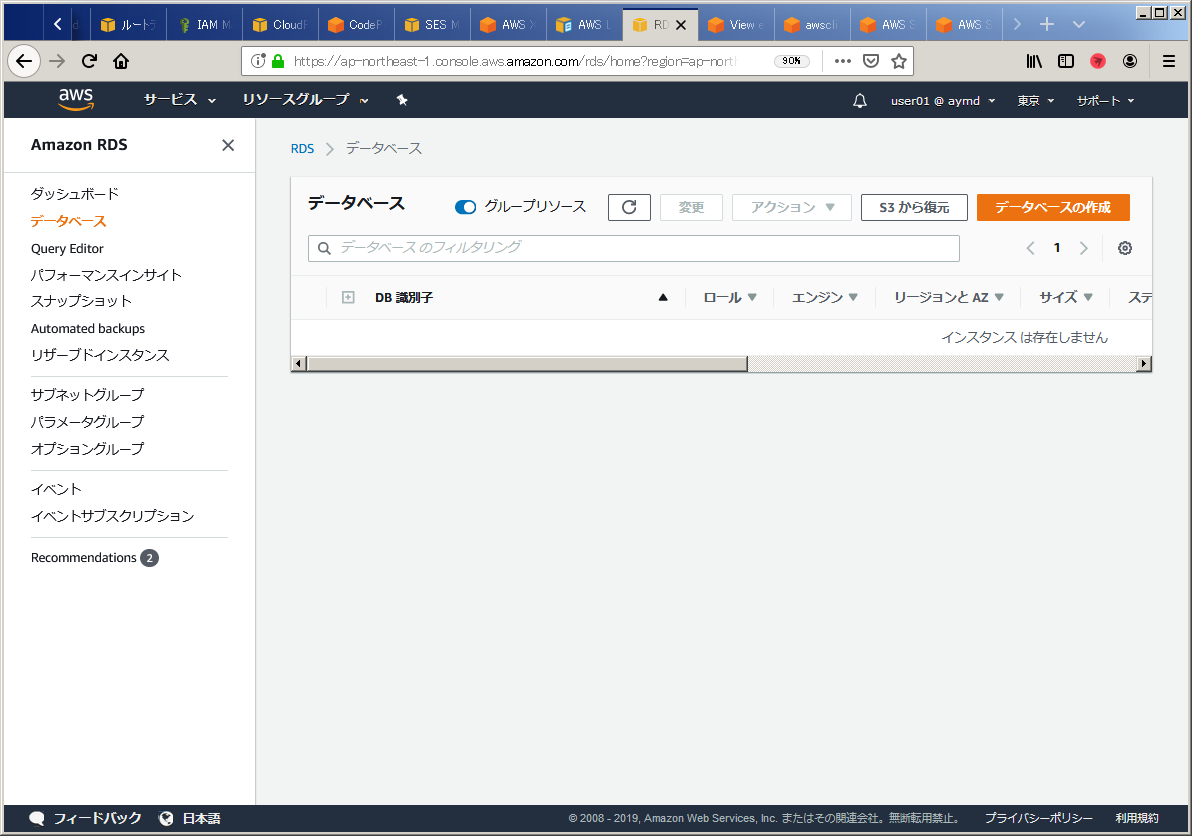Sort by DB 識別子 column arrow

(663, 297)
